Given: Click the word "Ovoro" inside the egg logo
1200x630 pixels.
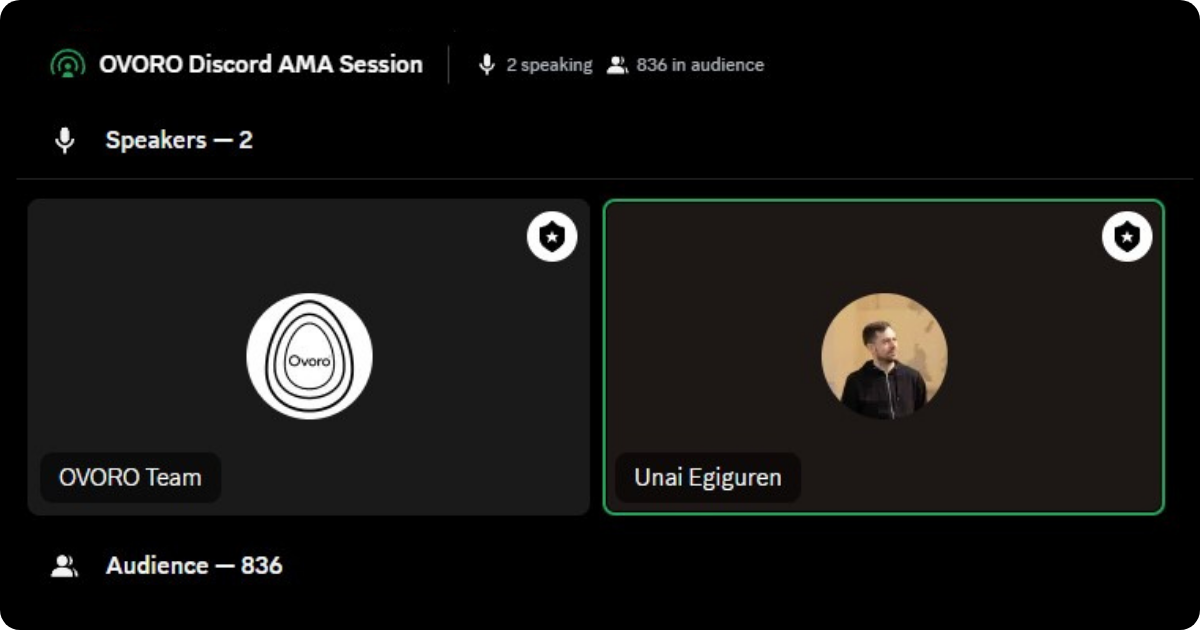Looking at the screenshot, I should coord(309,360).
